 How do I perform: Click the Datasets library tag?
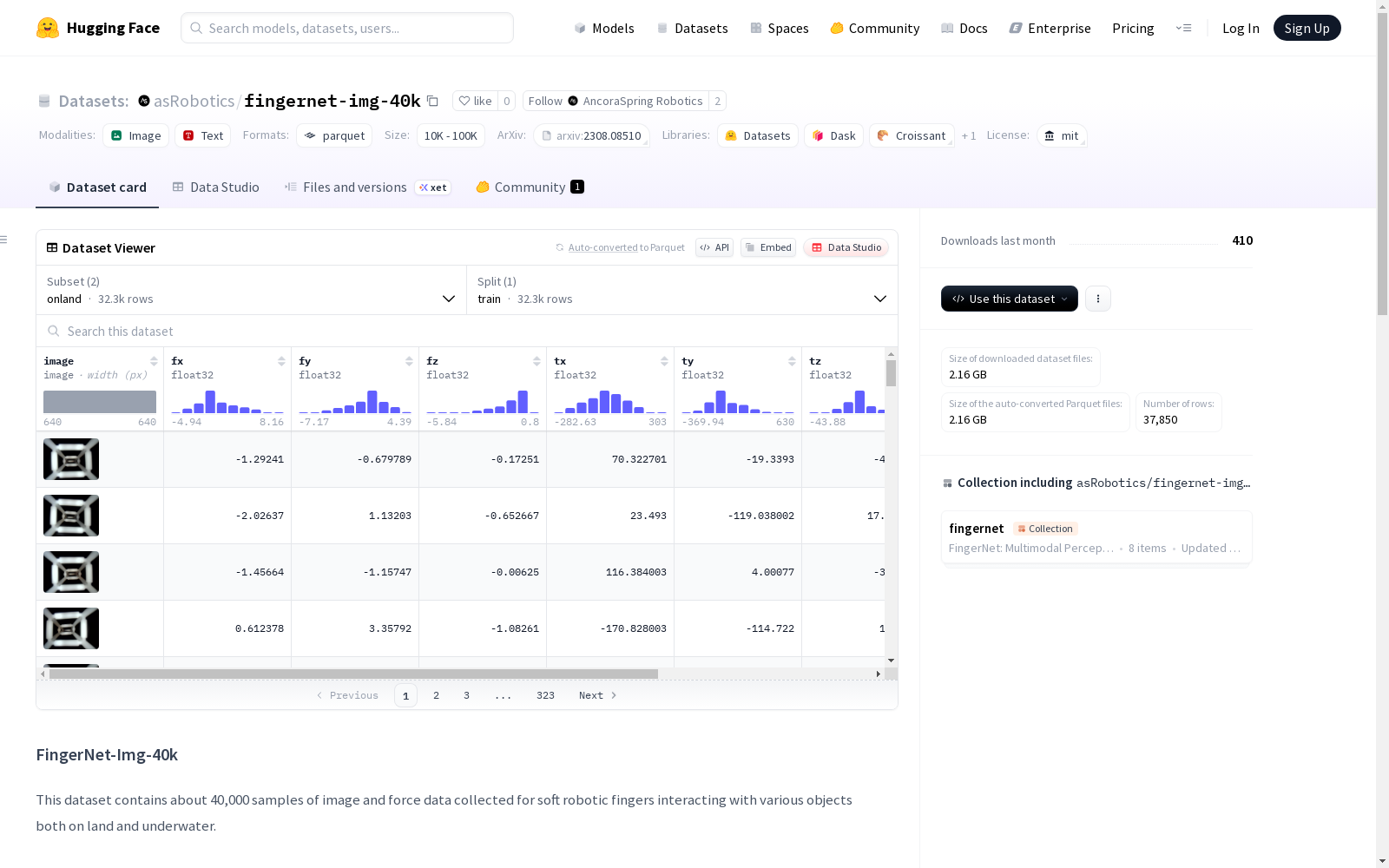(x=758, y=136)
